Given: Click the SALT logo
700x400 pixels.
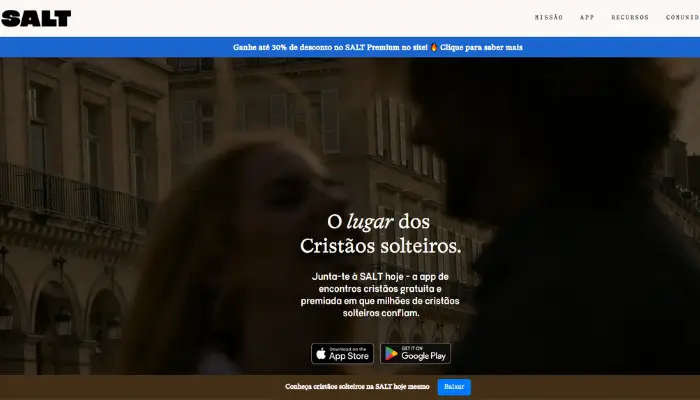Looking at the screenshot, I should (36, 18).
